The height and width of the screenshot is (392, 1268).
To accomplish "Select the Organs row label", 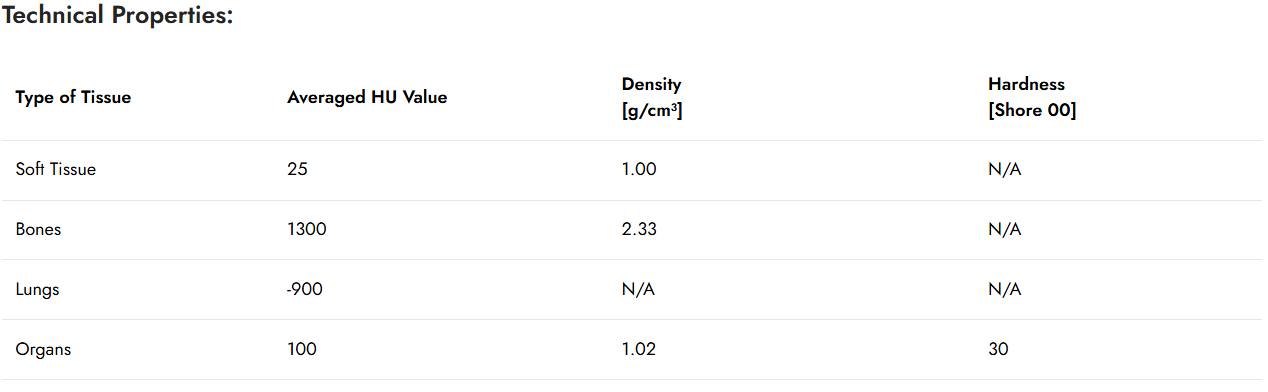I will tap(43, 349).
